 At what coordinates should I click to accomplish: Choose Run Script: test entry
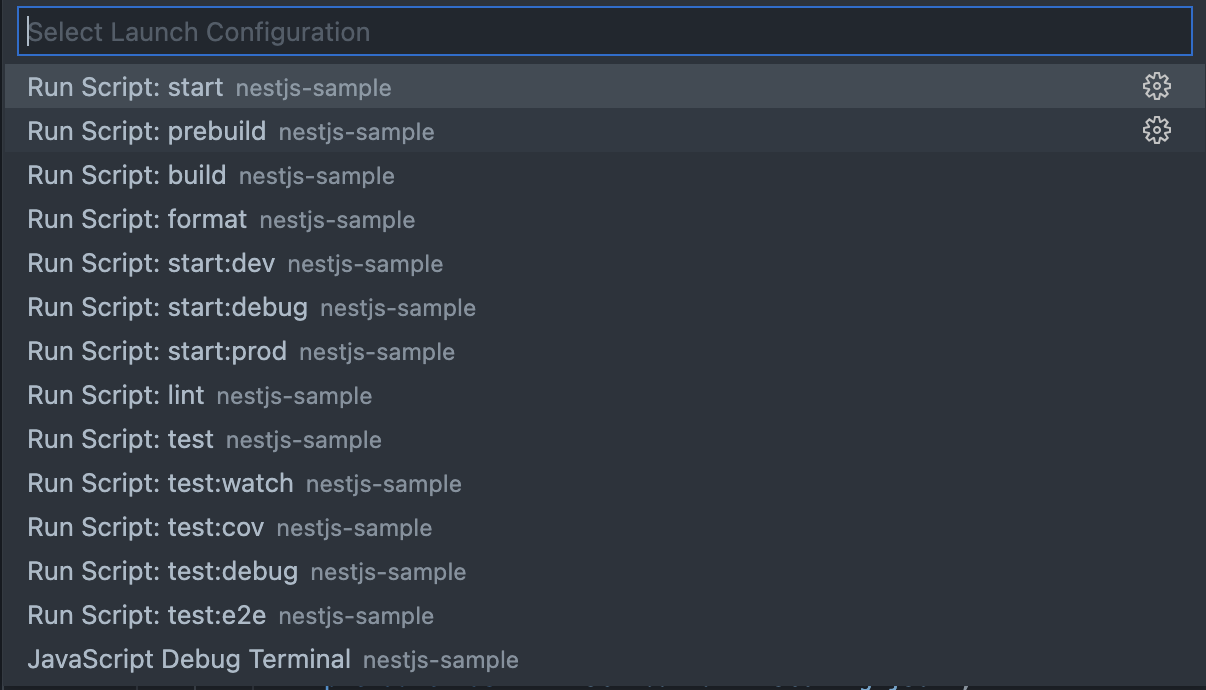pos(605,439)
